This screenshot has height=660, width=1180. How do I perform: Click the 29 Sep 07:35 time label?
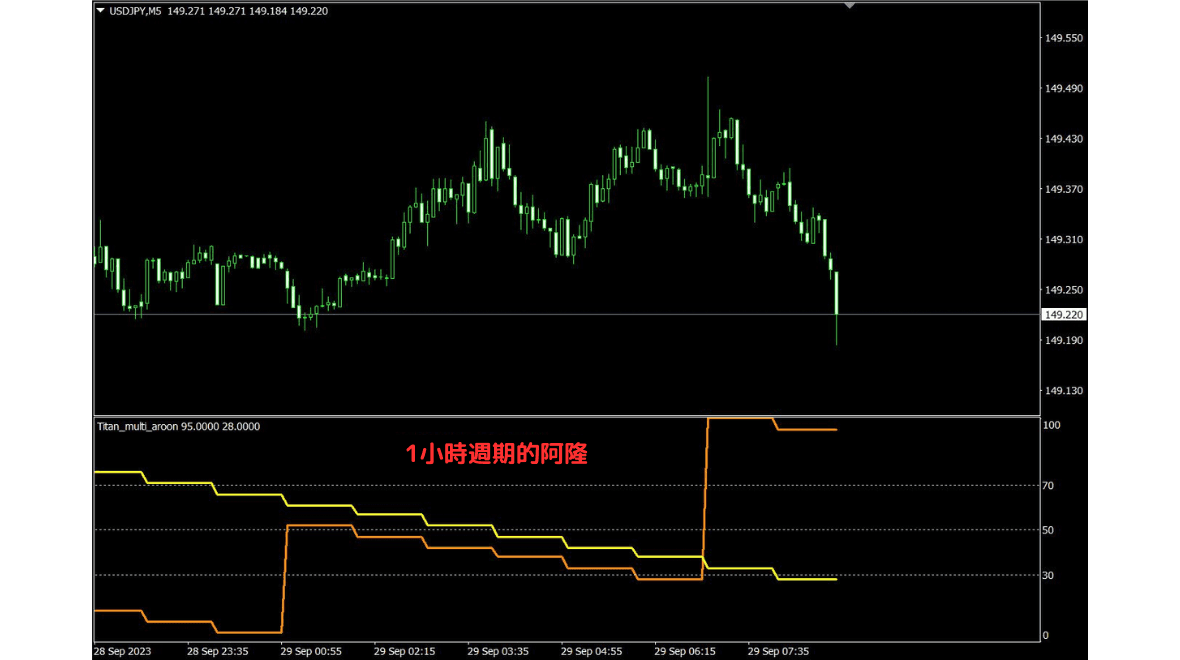[778, 650]
